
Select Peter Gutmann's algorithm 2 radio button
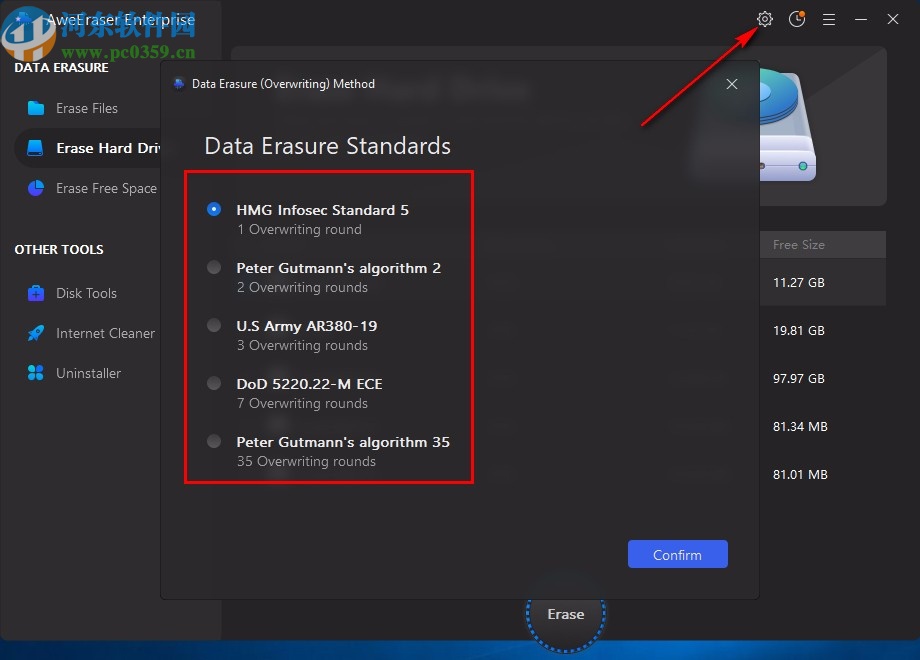click(x=214, y=268)
